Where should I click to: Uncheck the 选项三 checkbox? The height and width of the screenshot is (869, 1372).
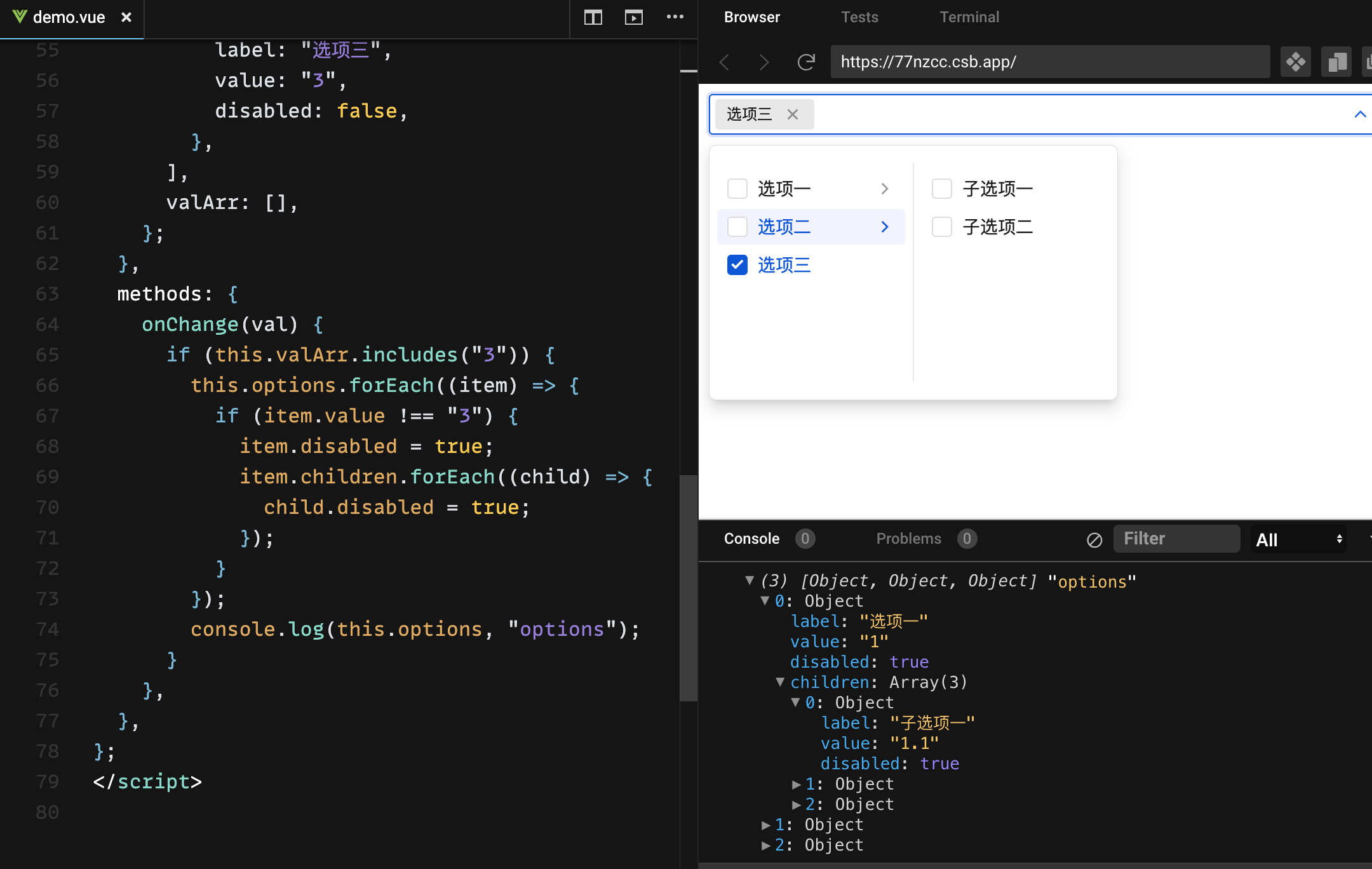coord(737,265)
